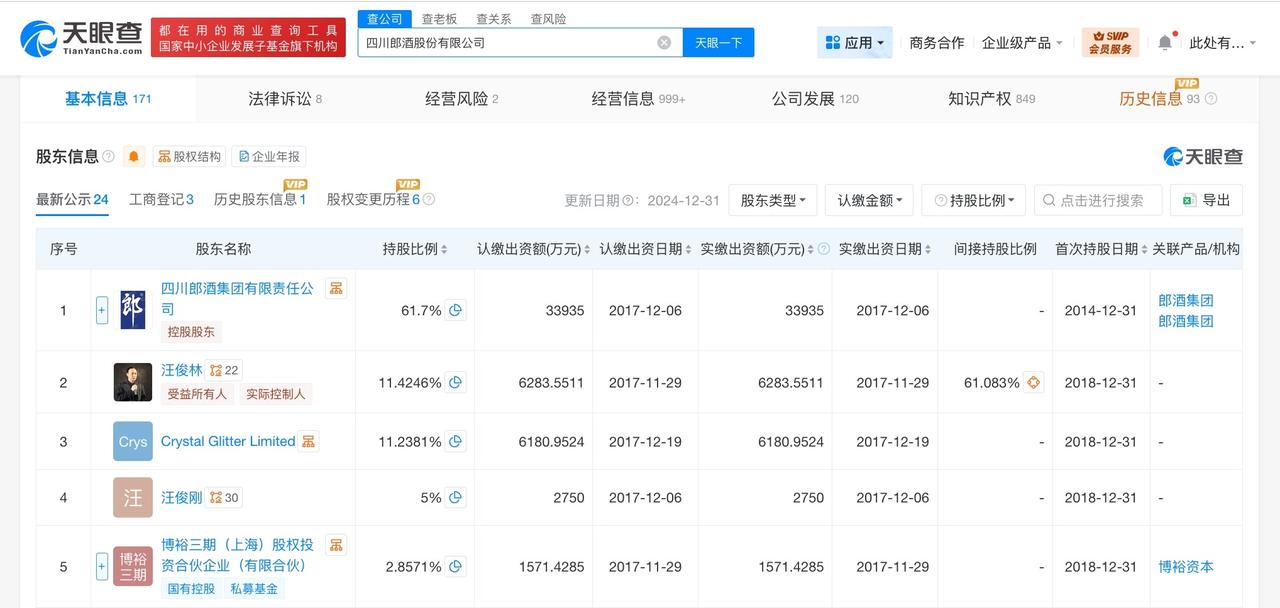The height and width of the screenshot is (608, 1280).
Task: Click the SVIP 会员服务 button
Action: tap(1110, 42)
